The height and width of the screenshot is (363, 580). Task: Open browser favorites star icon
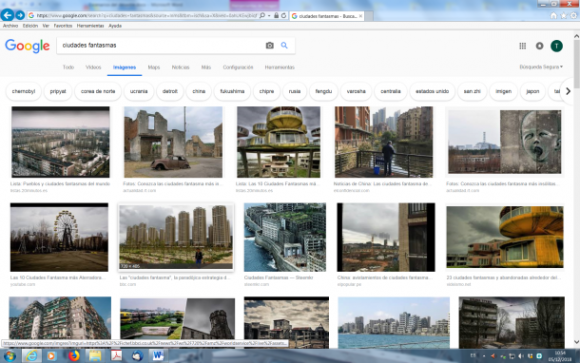[563, 16]
